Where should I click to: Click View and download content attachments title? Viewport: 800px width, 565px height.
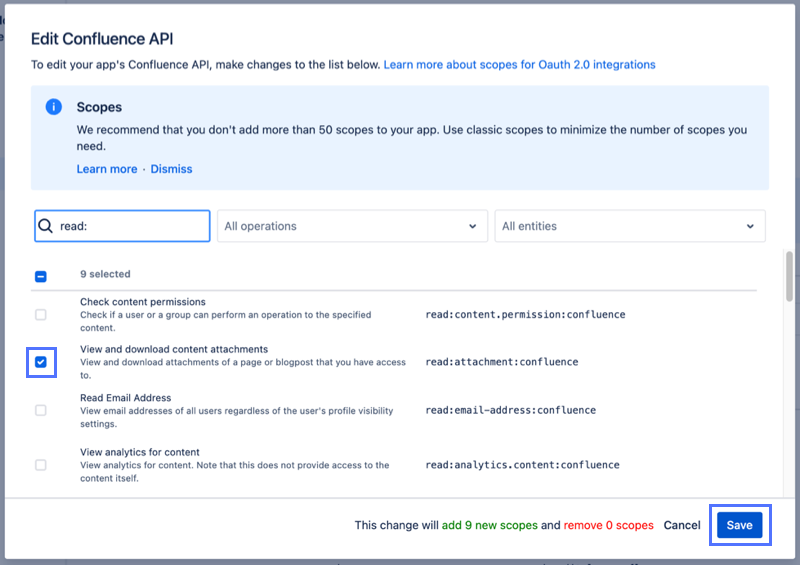(174, 349)
